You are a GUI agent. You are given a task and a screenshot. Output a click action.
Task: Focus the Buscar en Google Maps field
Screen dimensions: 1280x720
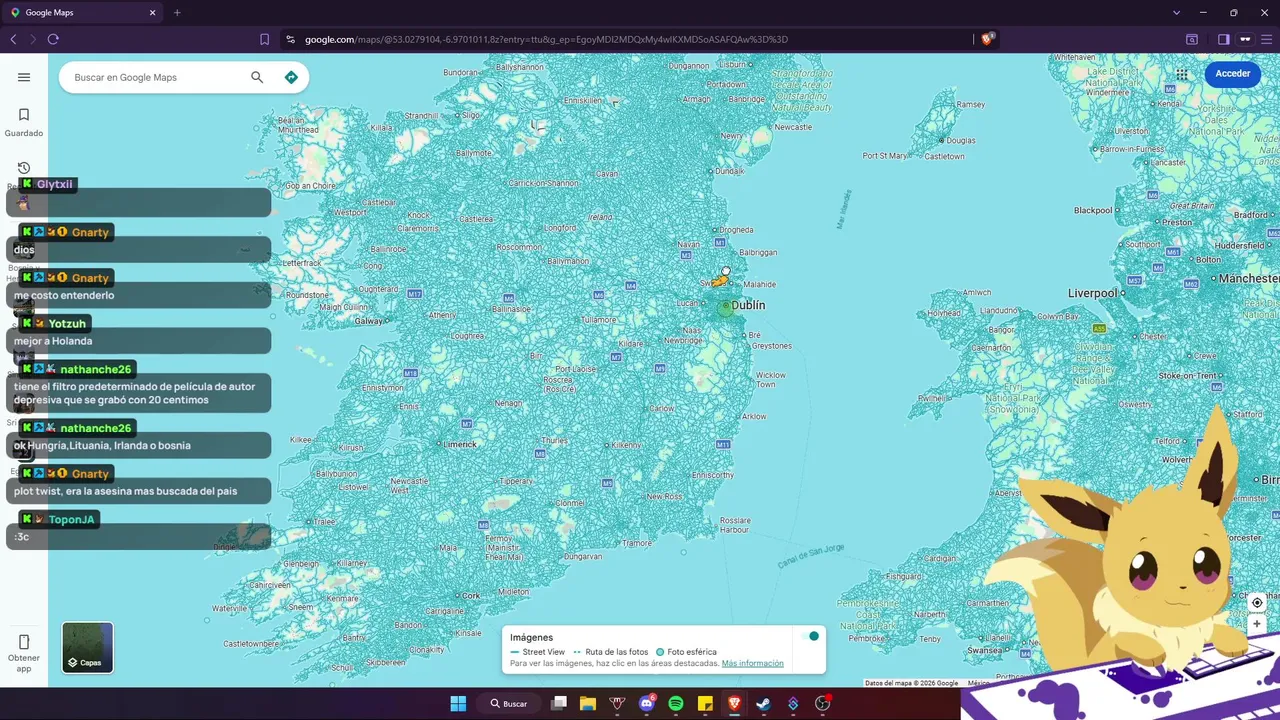(155, 77)
